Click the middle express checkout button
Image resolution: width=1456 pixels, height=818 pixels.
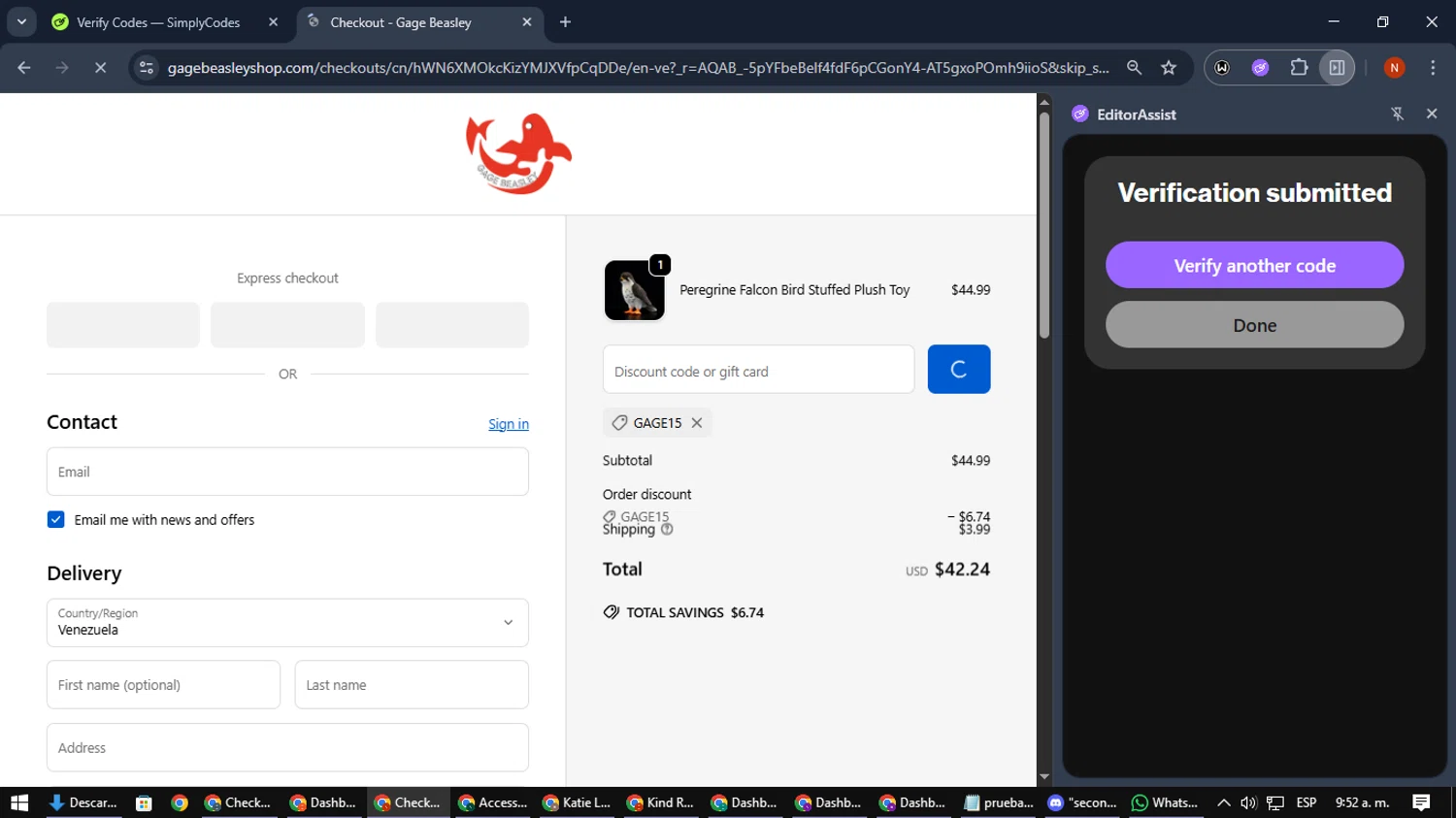pyautogui.click(x=287, y=325)
